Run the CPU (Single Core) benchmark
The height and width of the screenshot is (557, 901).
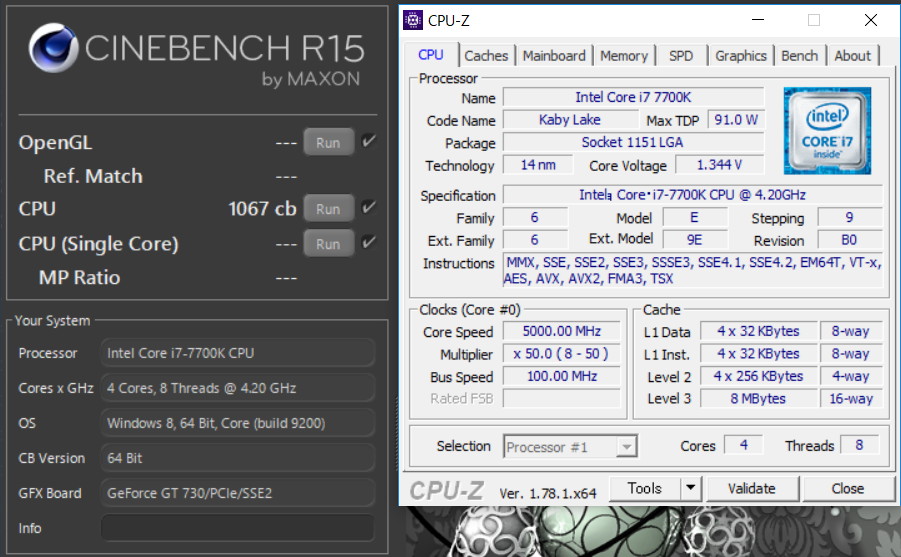pyautogui.click(x=328, y=244)
